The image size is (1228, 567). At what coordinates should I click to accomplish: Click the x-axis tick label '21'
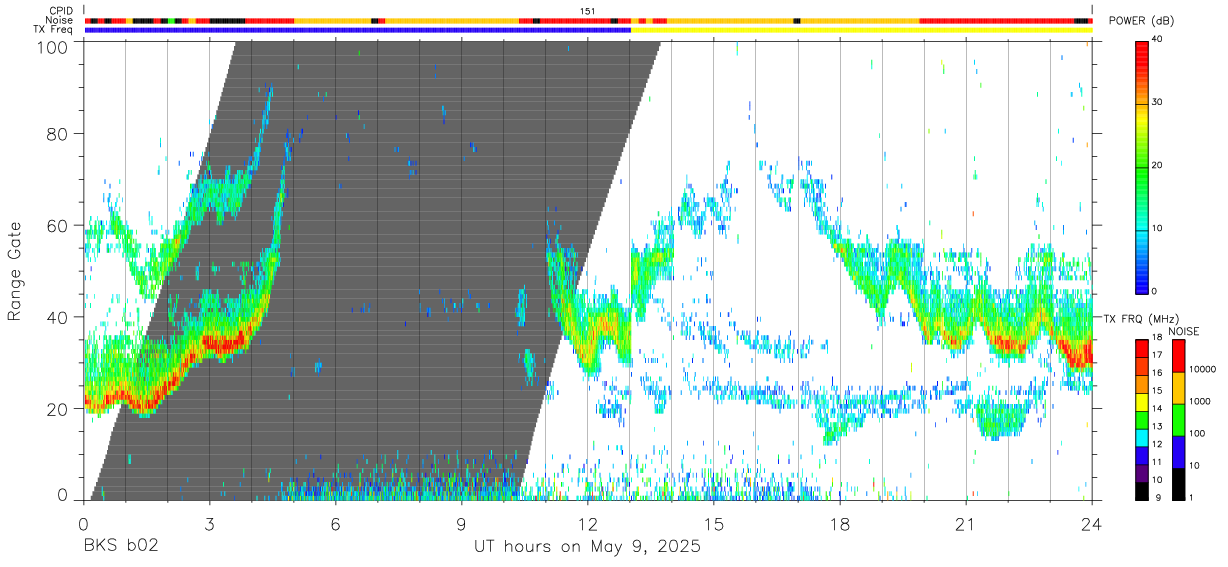pyautogui.click(x=965, y=524)
